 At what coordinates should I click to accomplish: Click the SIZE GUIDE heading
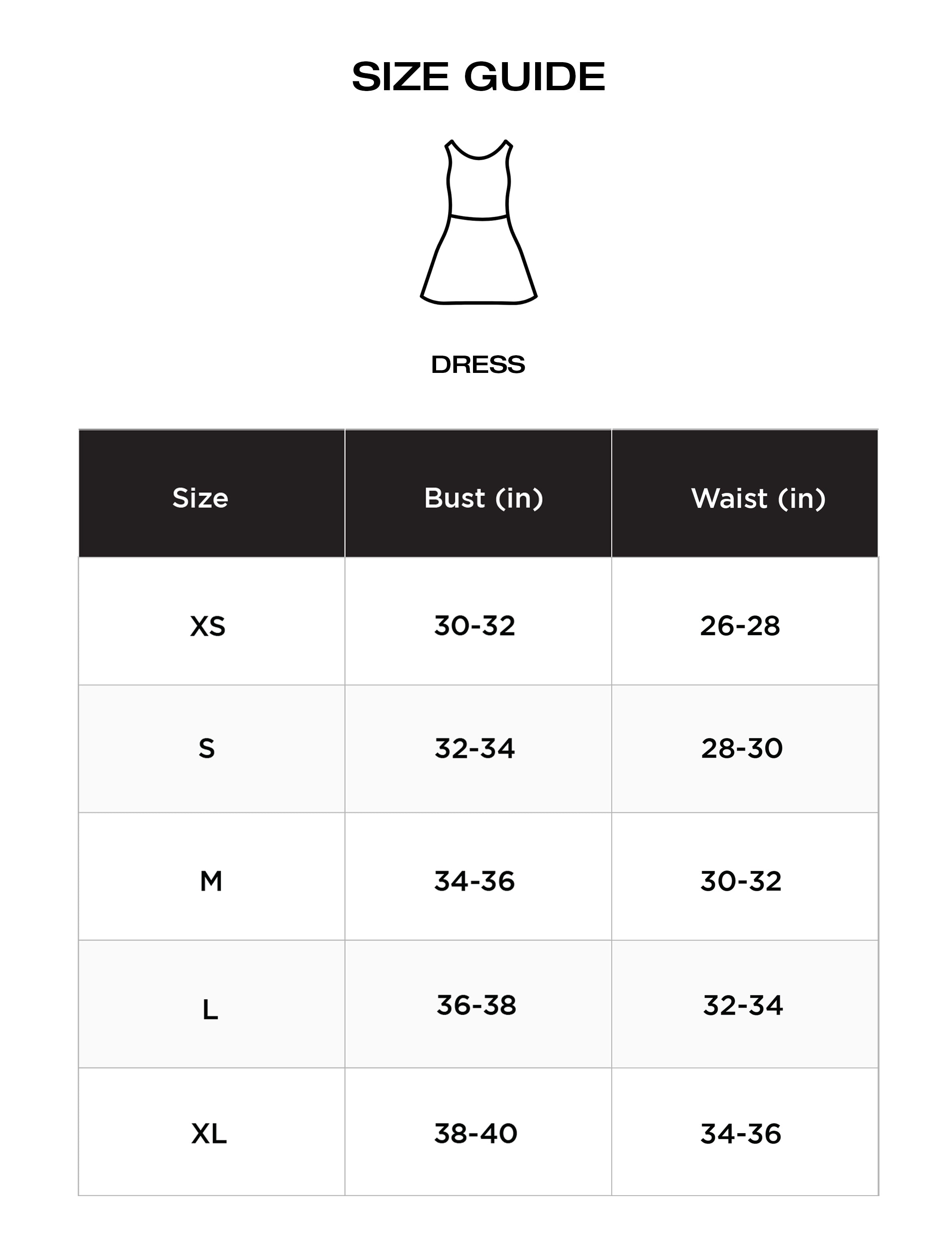[x=478, y=77]
